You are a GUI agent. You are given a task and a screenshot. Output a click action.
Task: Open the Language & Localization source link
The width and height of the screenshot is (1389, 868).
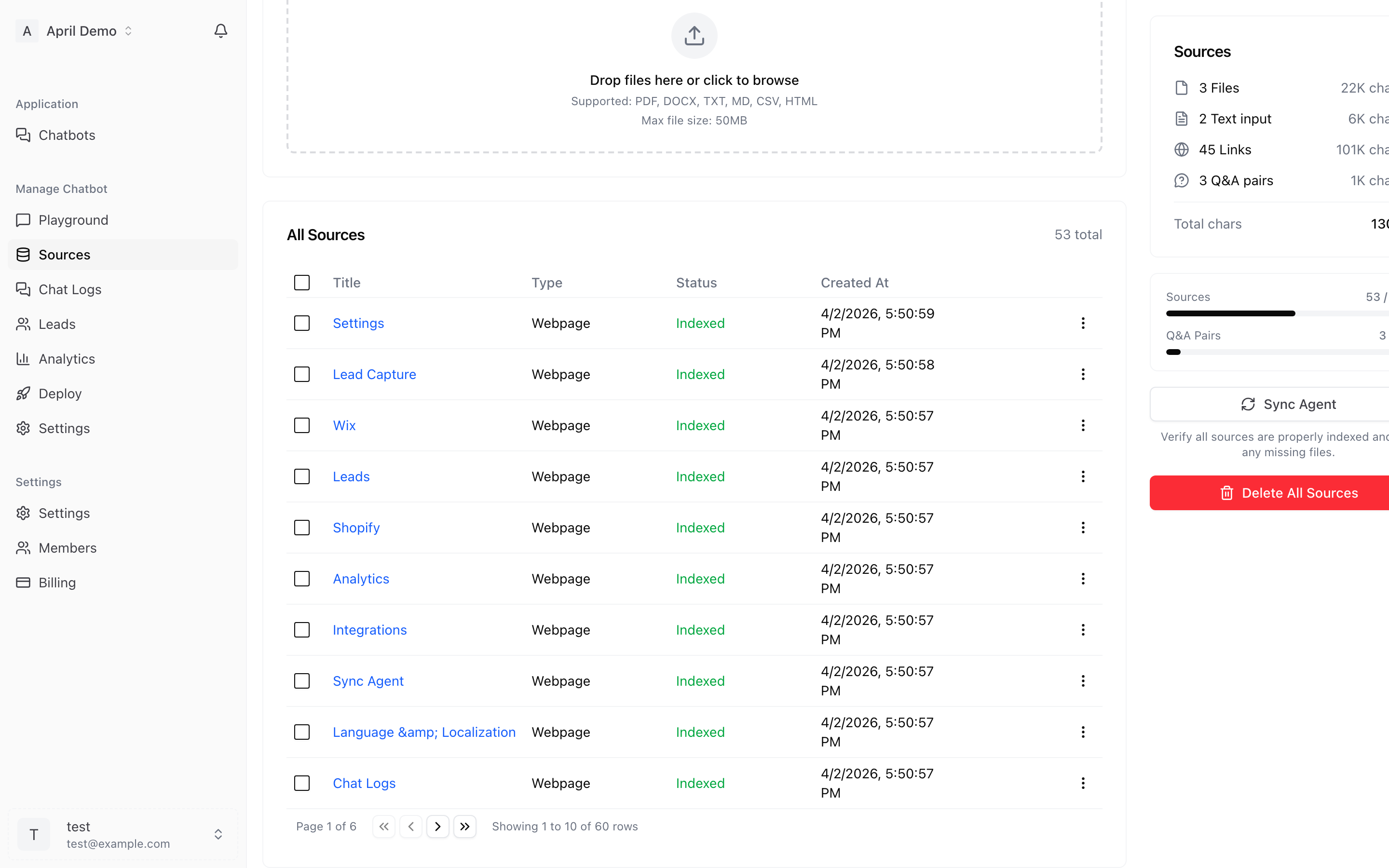click(424, 732)
